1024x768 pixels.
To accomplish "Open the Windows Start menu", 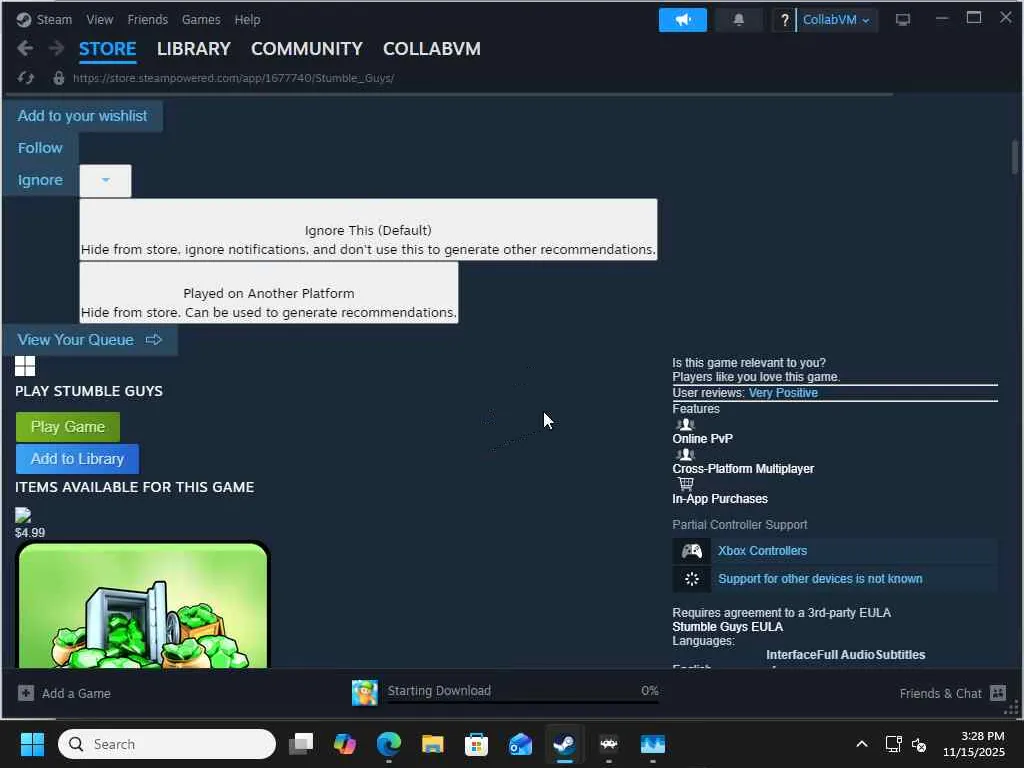I will click(32, 744).
